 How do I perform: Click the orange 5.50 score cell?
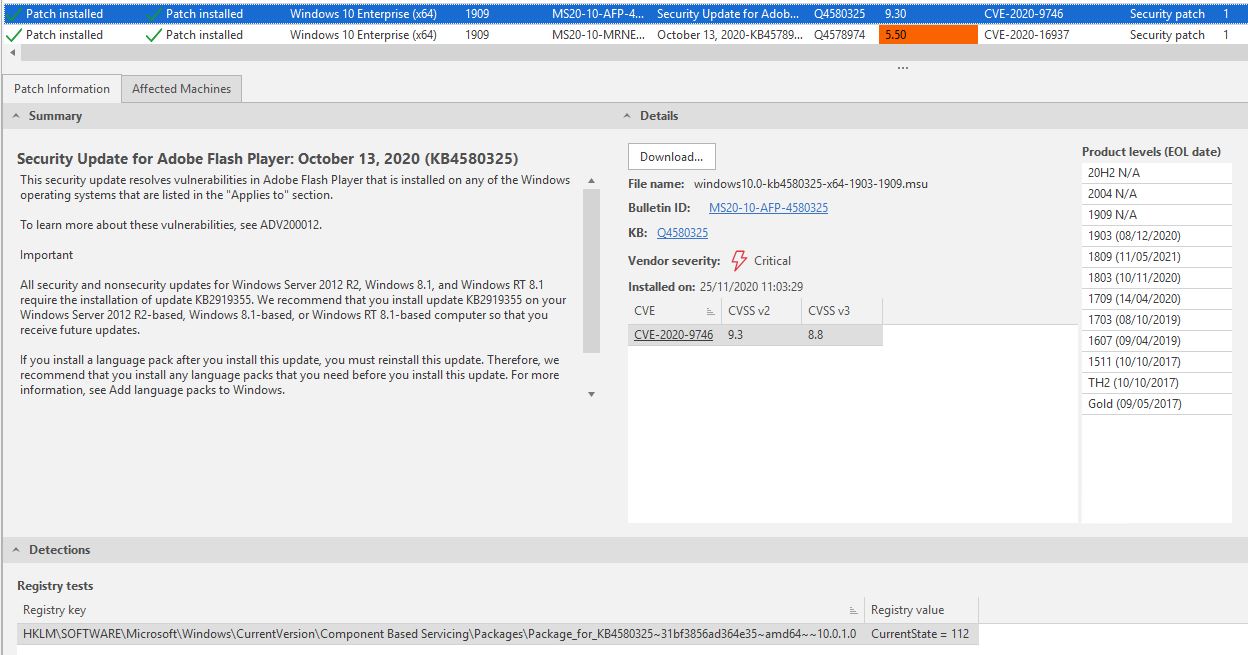coord(928,35)
